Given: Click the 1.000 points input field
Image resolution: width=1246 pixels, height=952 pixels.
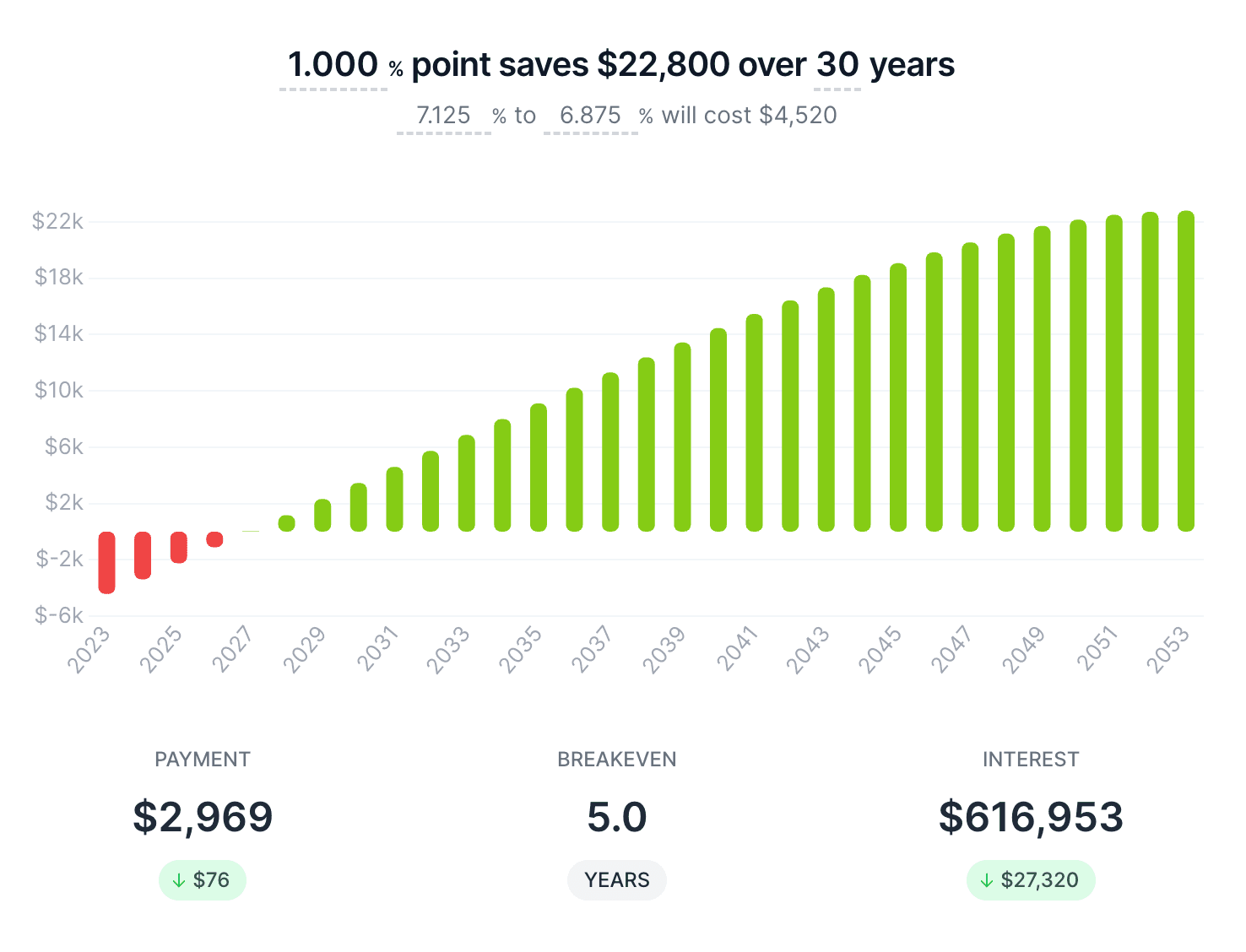Looking at the screenshot, I should click(333, 65).
